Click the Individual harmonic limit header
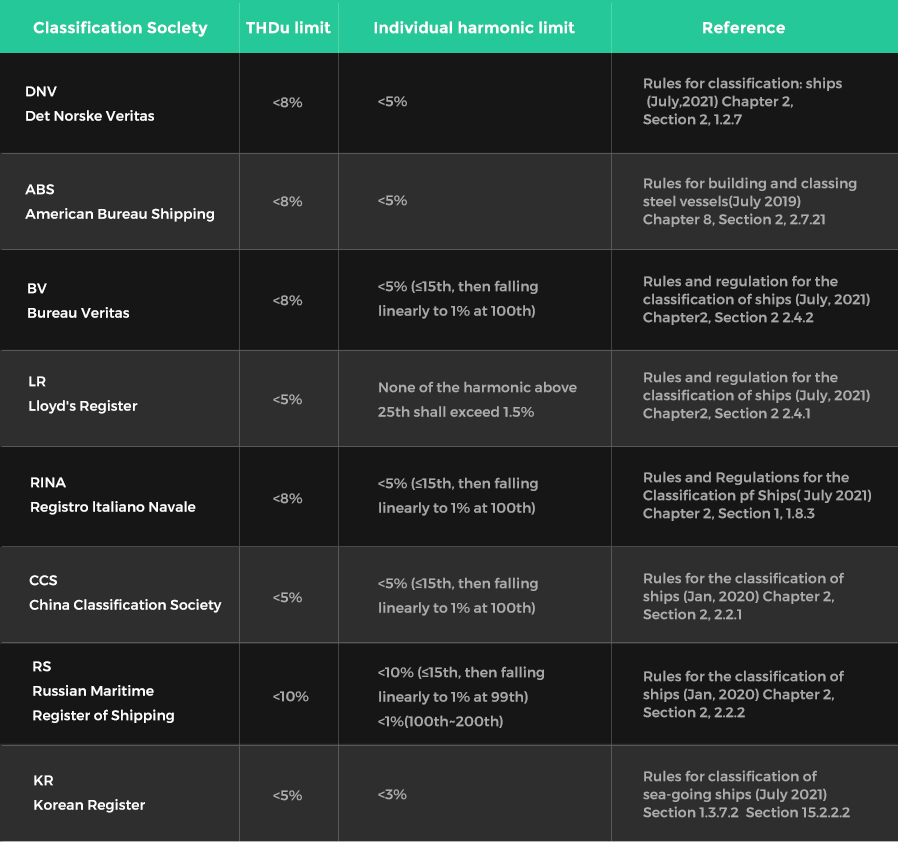Image resolution: width=899 pixels, height=842 pixels. [474, 28]
